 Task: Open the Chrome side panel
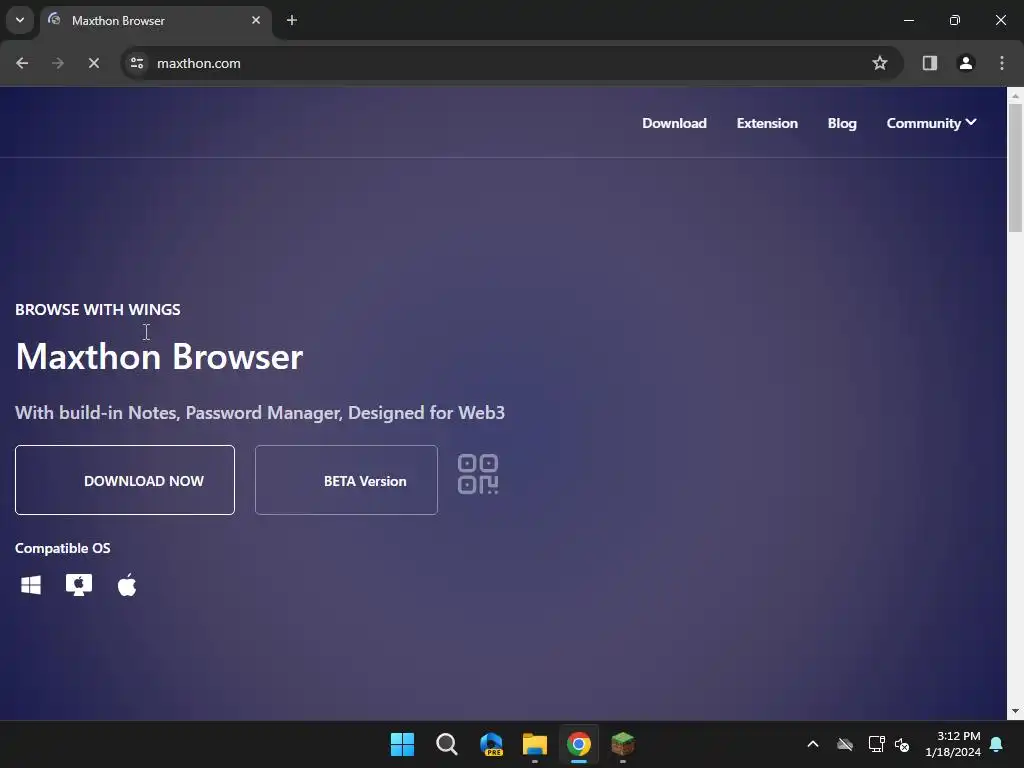coord(929,63)
